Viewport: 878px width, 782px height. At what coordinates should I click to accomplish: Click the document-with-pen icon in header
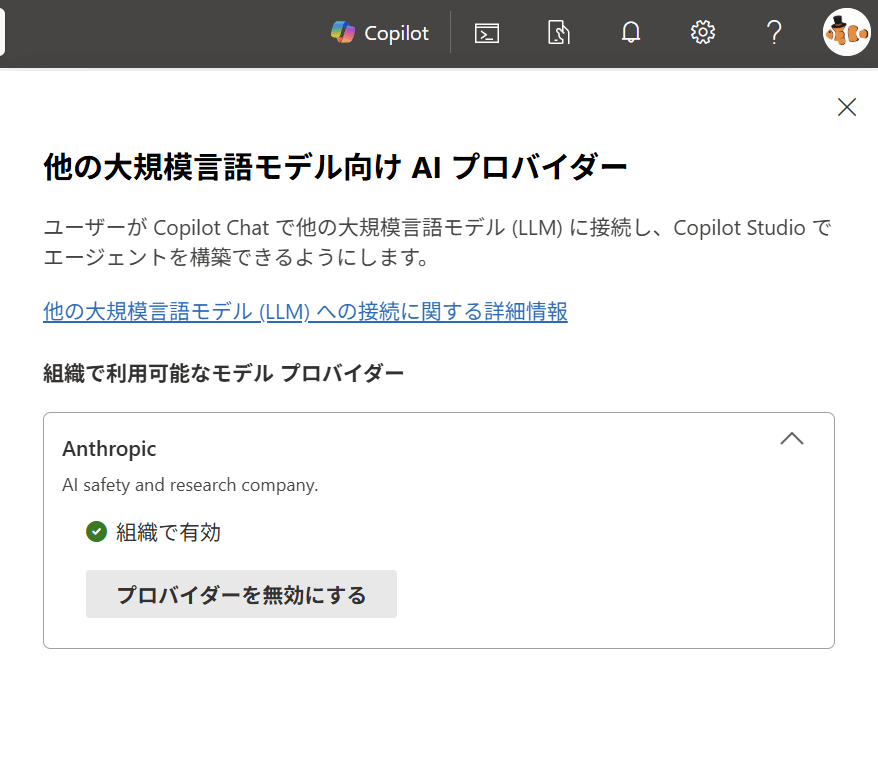point(559,33)
